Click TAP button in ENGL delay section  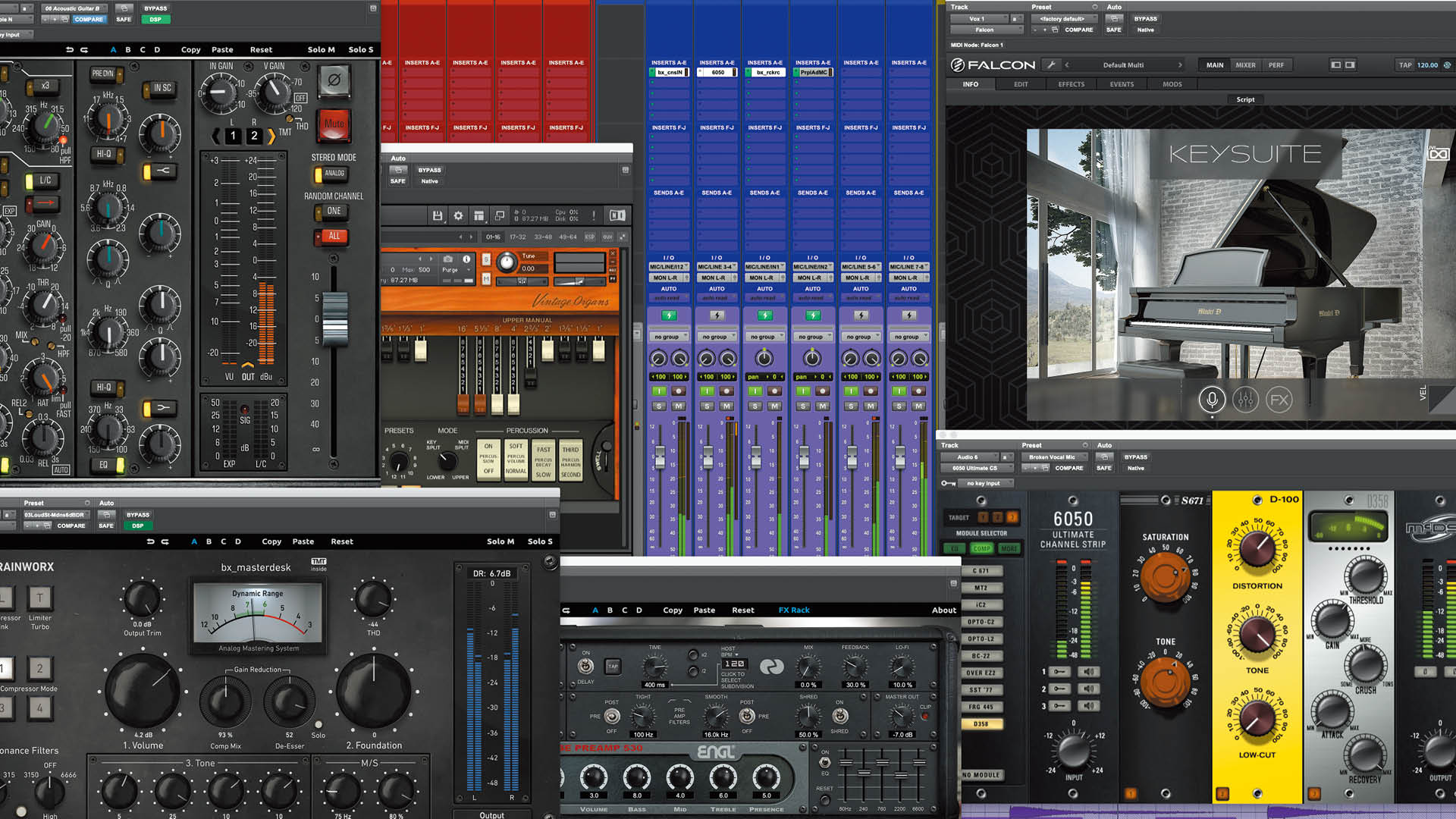coord(613,667)
